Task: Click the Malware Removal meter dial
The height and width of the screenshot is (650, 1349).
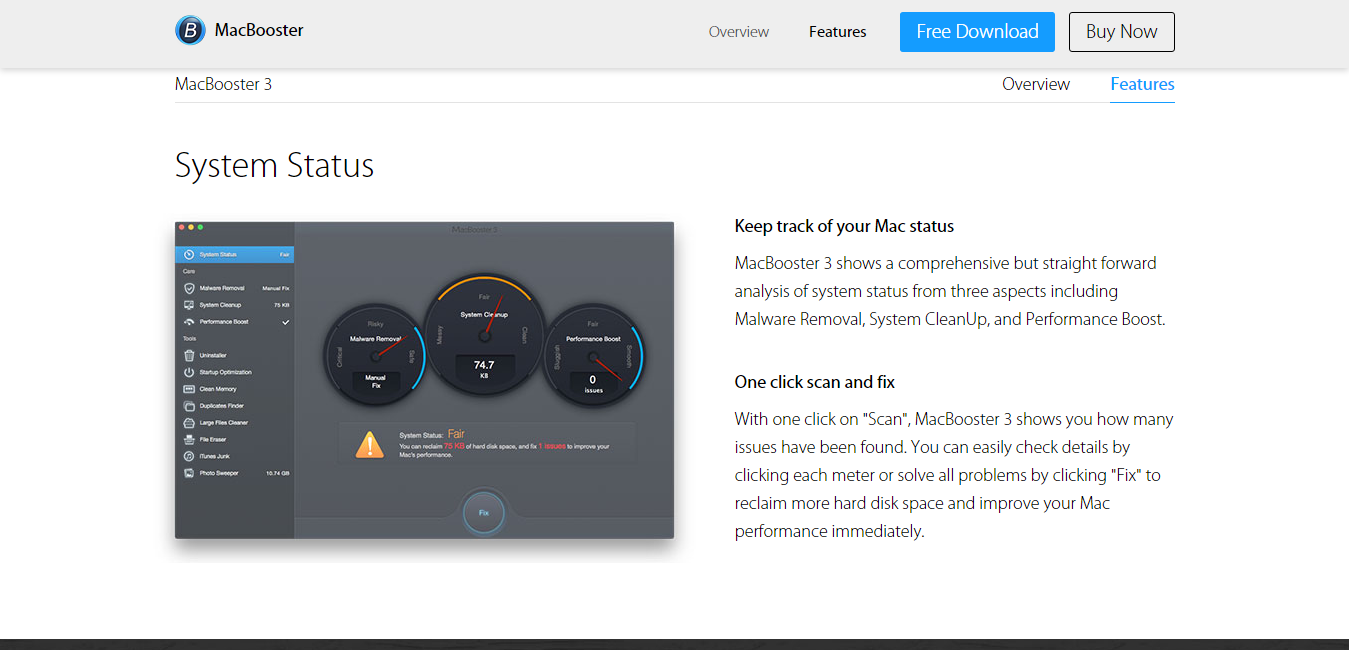Action: click(x=375, y=356)
